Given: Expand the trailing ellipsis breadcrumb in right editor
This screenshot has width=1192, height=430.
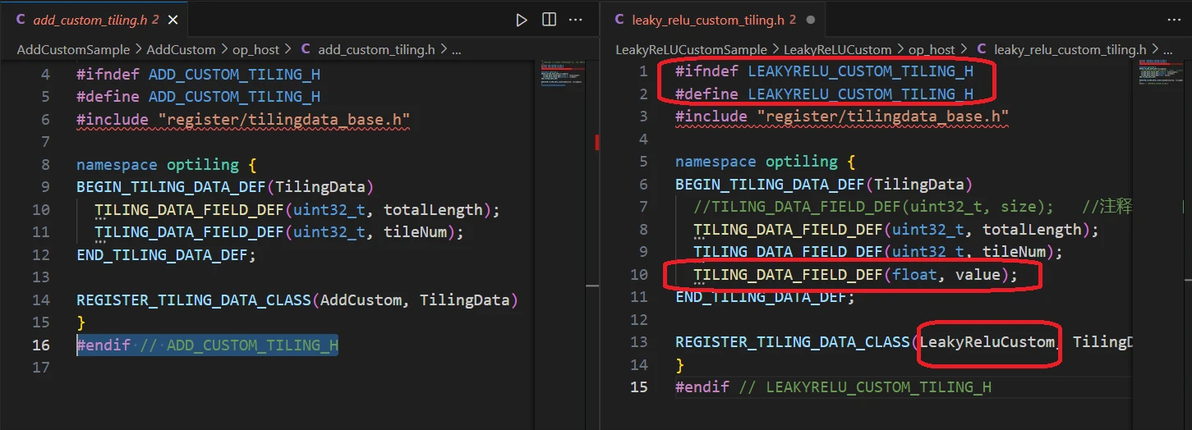Looking at the screenshot, I should pyautogui.click(x=1167, y=49).
